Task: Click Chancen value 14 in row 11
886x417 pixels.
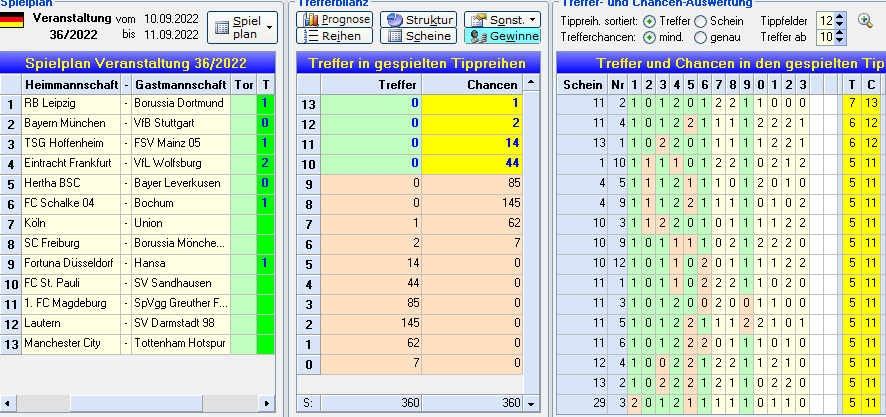Action: click(x=472, y=144)
